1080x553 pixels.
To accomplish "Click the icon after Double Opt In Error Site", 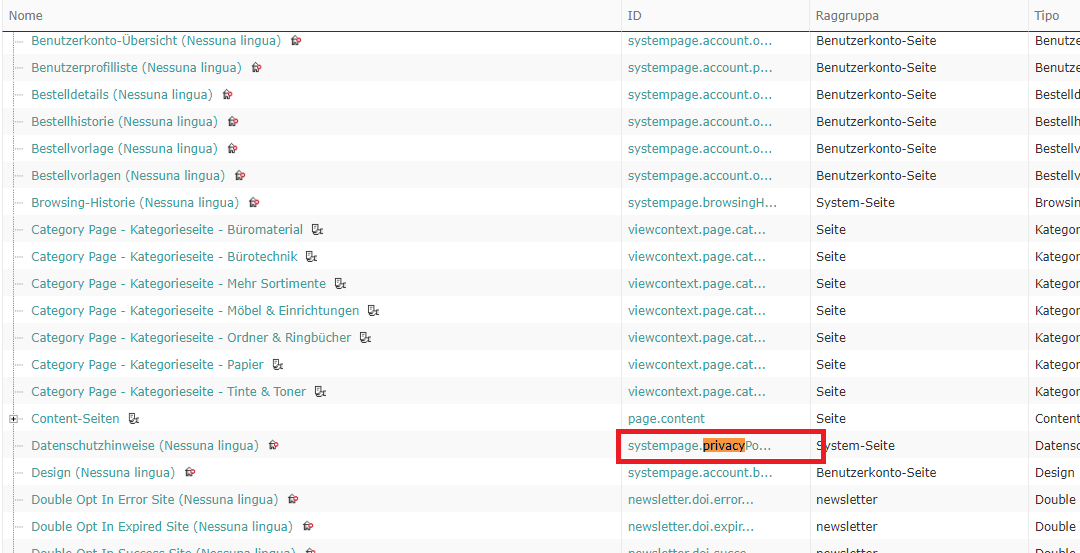I will tap(293, 499).
